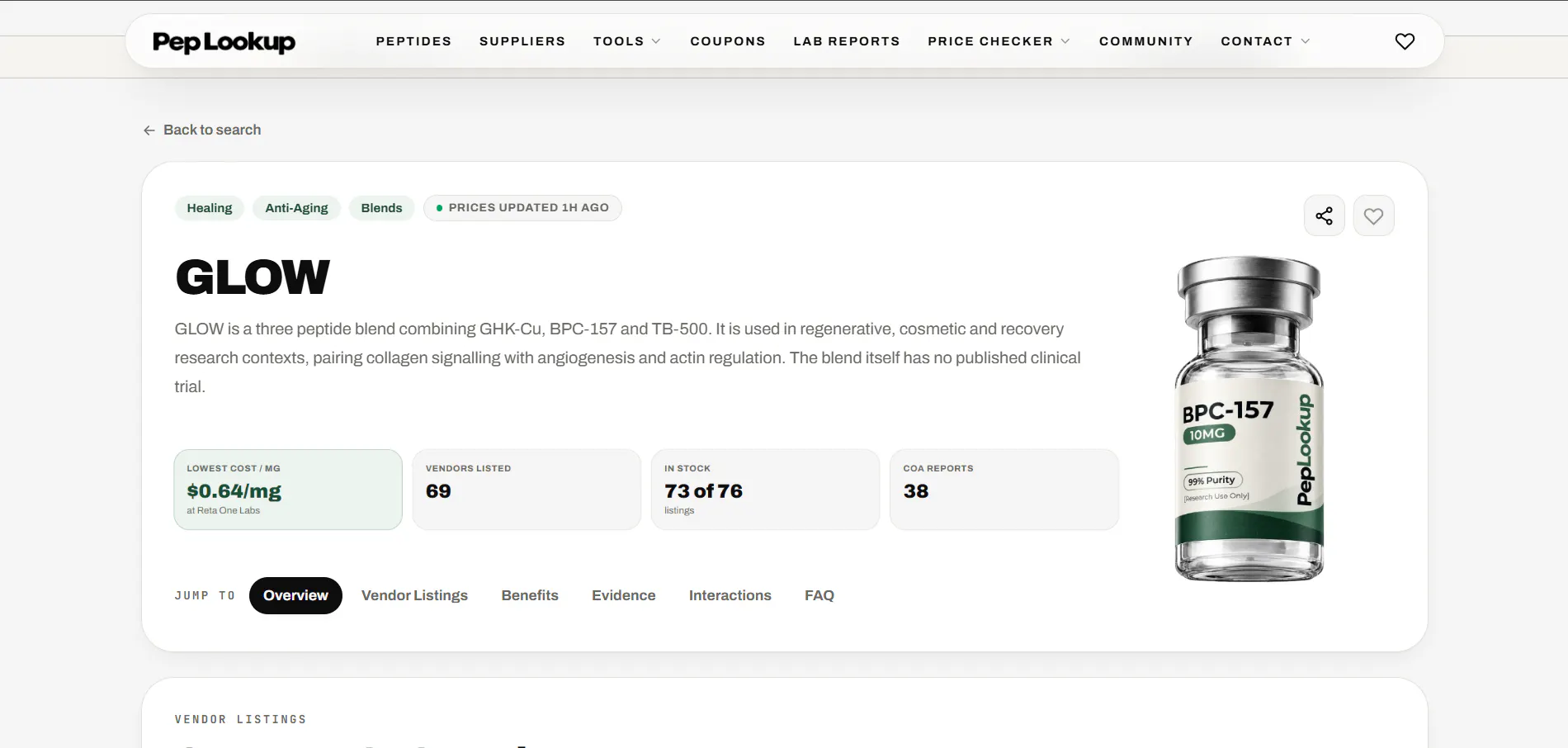
Task: Jump to the Vendor Listings section
Action: click(414, 595)
